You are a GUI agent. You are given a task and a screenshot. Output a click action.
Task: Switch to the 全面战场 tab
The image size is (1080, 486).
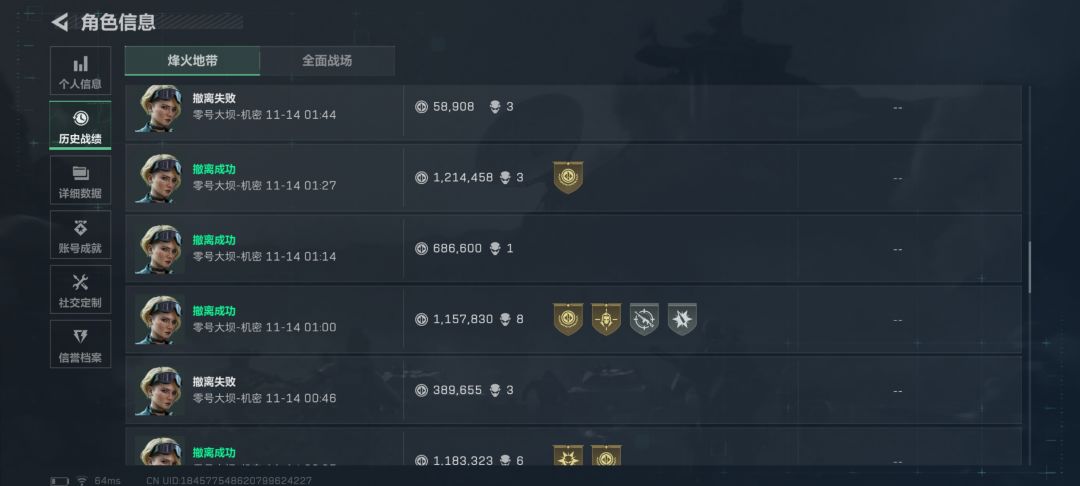tap(327, 61)
